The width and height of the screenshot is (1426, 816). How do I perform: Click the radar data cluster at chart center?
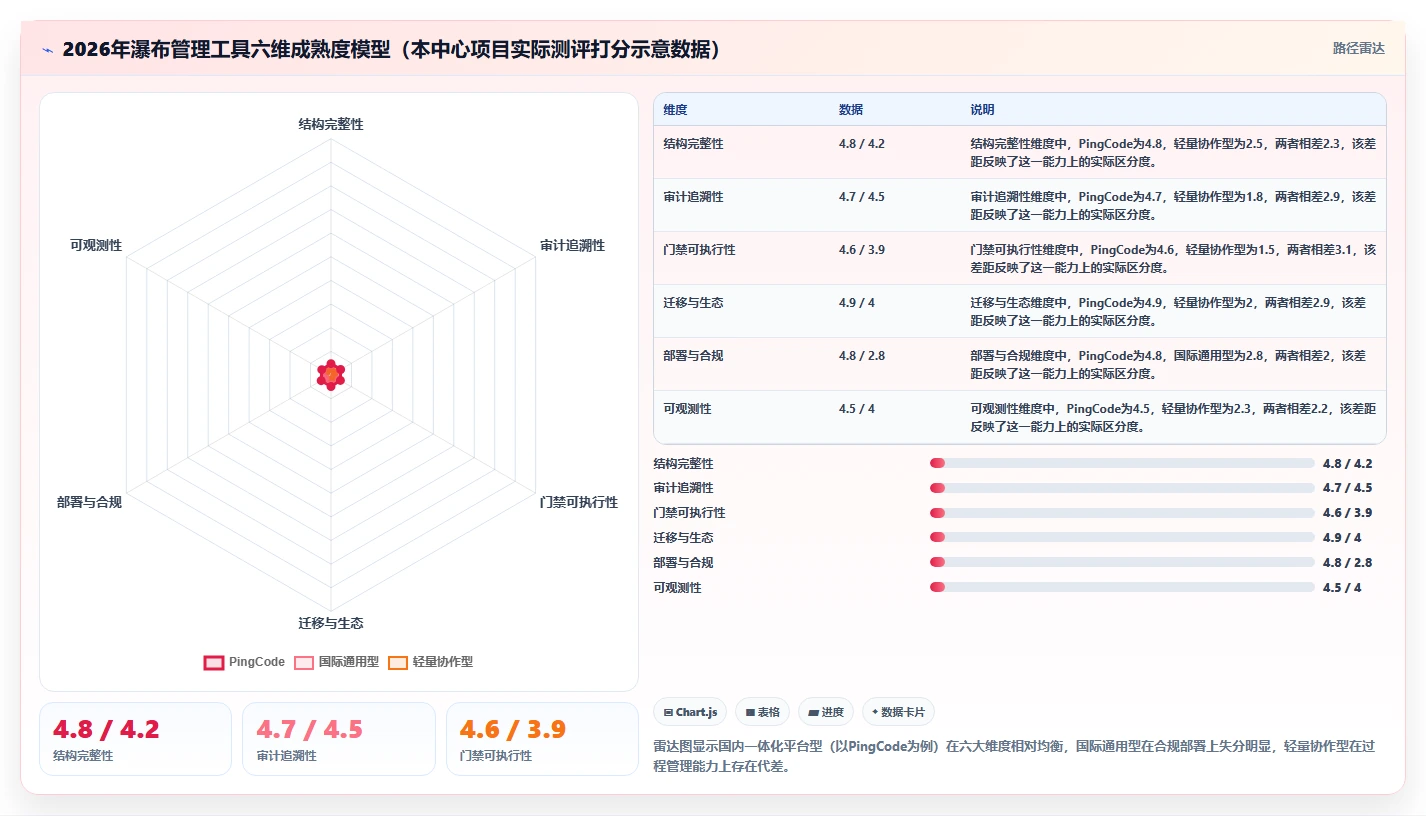click(x=331, y=374)
